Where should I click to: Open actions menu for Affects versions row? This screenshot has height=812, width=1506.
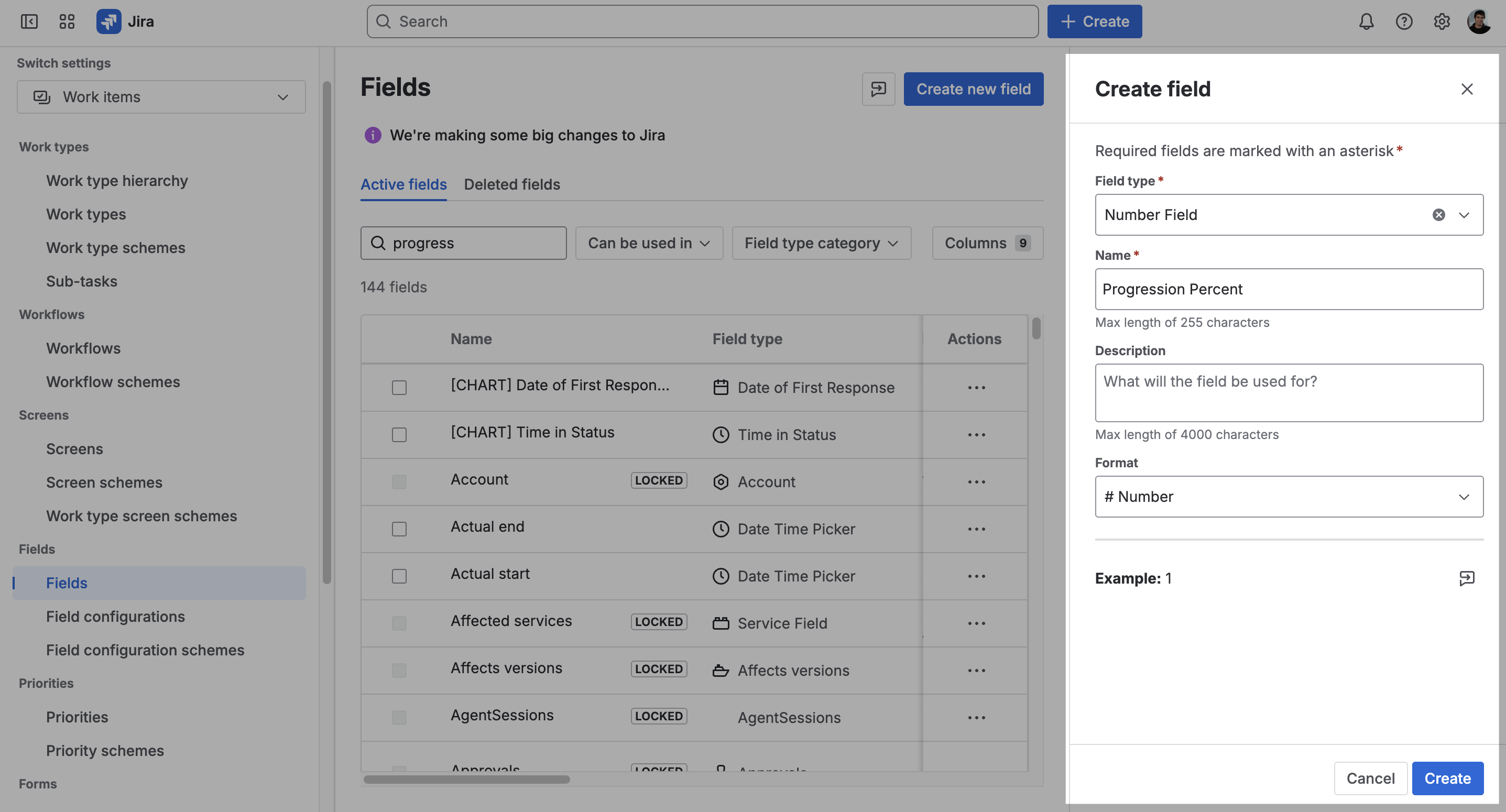tap(976, 671)
